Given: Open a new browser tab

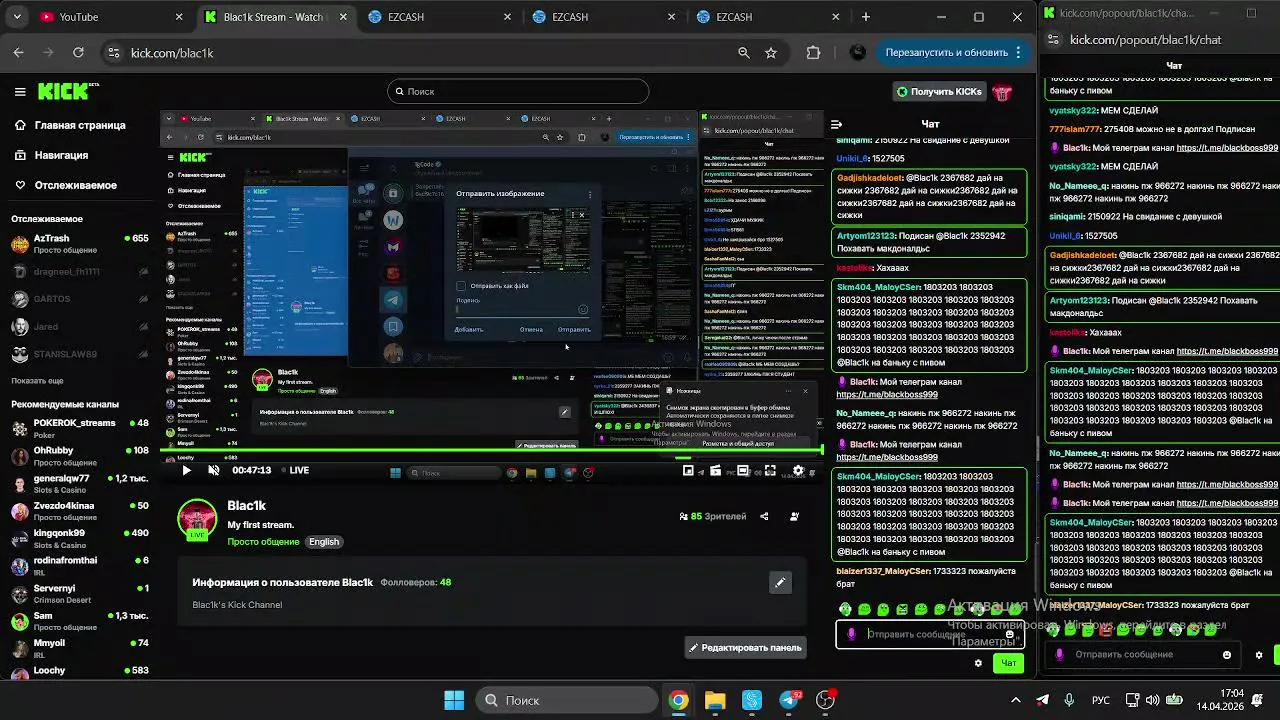Looking at the screenshot, I should (x=866, y=17).
